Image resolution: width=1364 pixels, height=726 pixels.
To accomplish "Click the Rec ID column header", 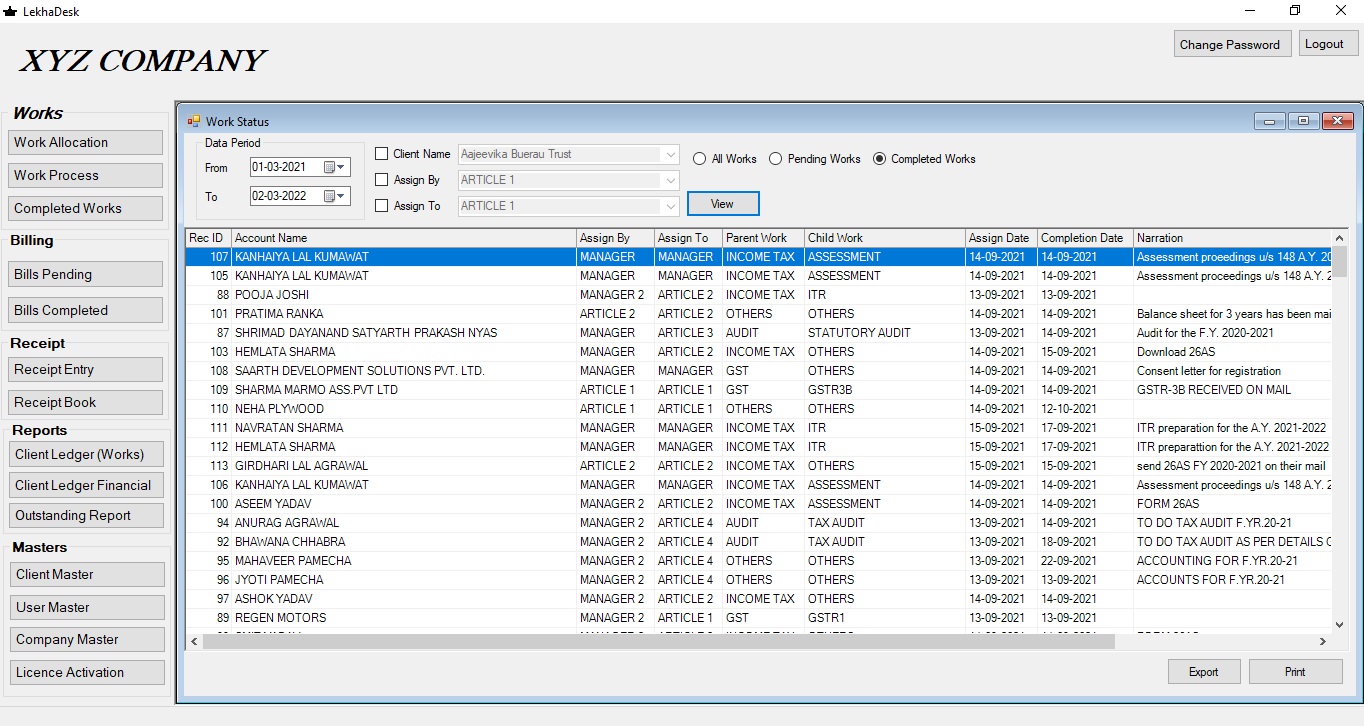I will coord(209,238).
